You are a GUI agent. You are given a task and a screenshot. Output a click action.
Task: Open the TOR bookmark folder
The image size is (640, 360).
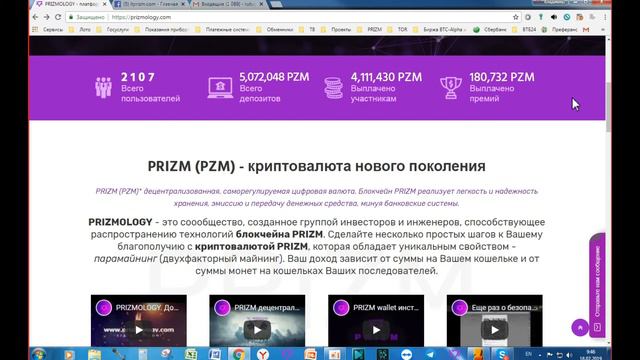coord(398,29)
